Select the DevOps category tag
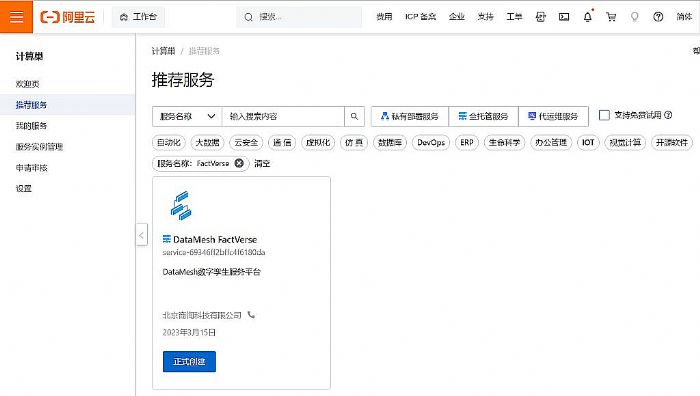Screen dimensions: 700x396 (x=431, y=142)
